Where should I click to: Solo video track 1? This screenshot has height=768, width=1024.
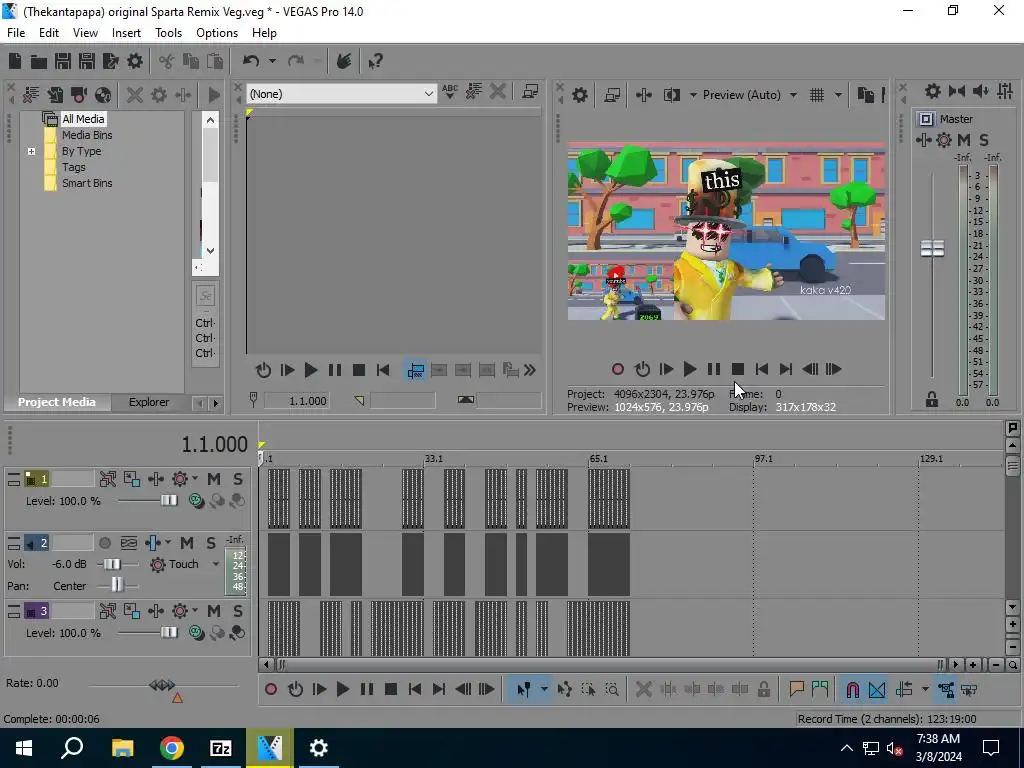238,479
